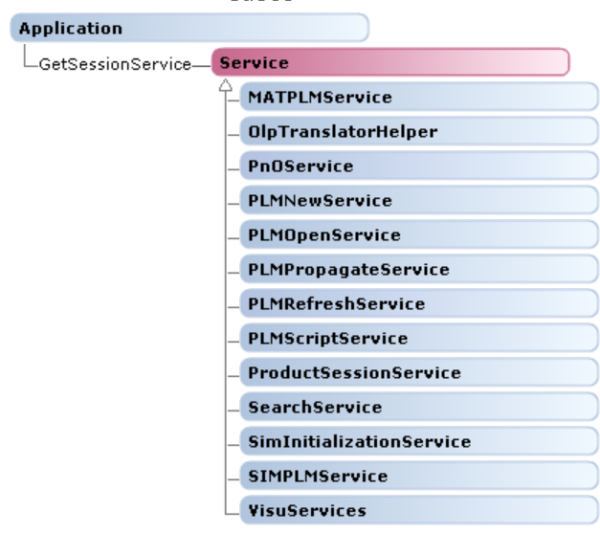
Task: Open the SearchService node
Action: click(x=412, y=407)
